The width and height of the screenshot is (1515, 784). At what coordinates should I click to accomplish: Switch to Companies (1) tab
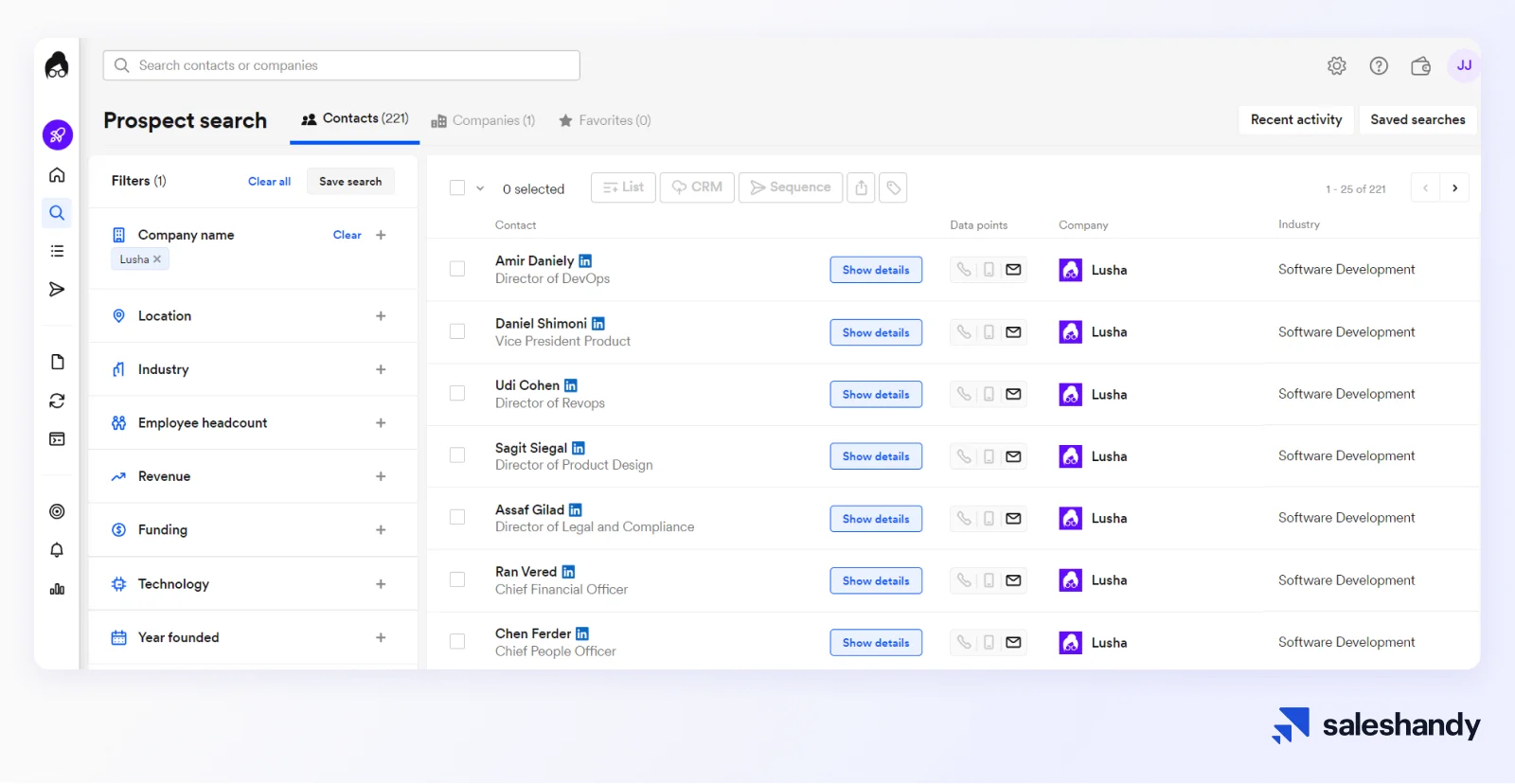click(x=483, y=120)
